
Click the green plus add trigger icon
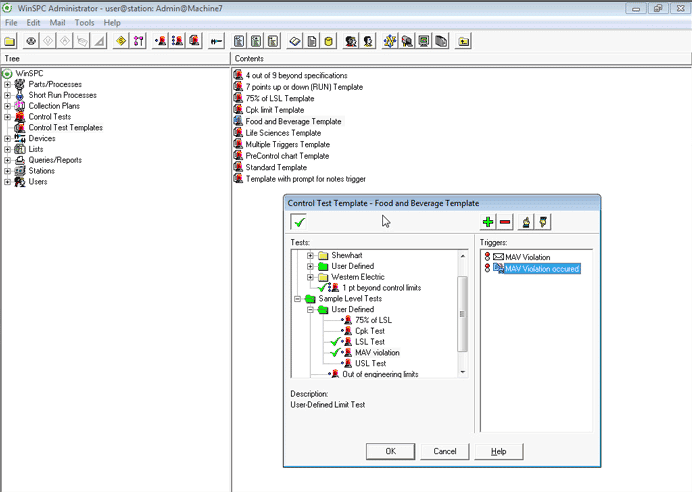coord(488,222)
